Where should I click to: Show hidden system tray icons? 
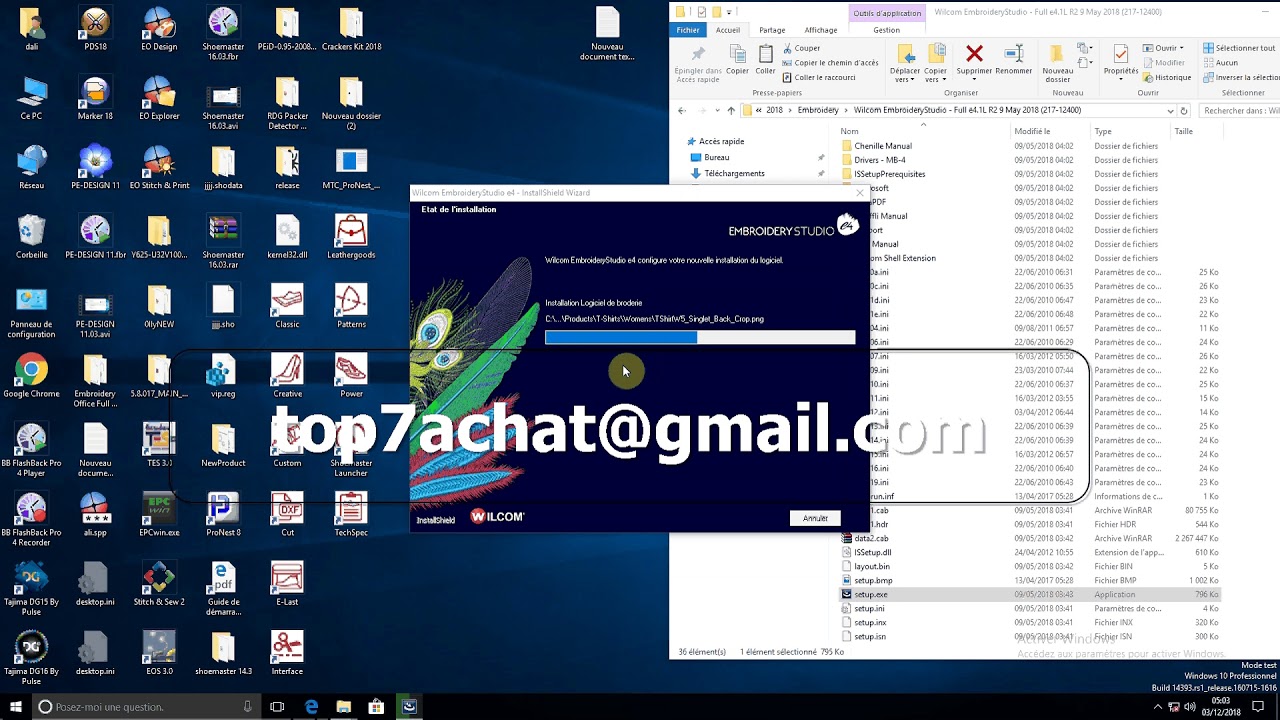1158,707
